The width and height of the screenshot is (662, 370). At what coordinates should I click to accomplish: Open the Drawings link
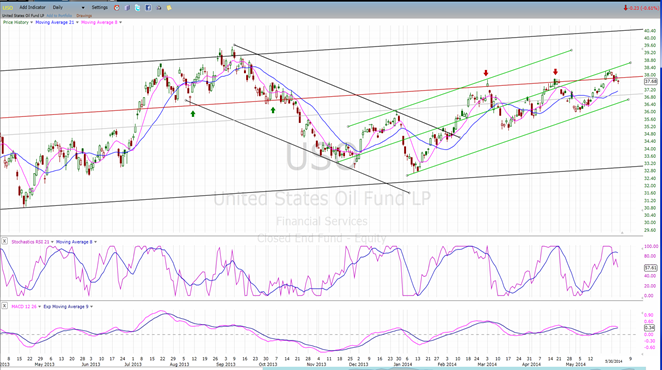point(84,16)
